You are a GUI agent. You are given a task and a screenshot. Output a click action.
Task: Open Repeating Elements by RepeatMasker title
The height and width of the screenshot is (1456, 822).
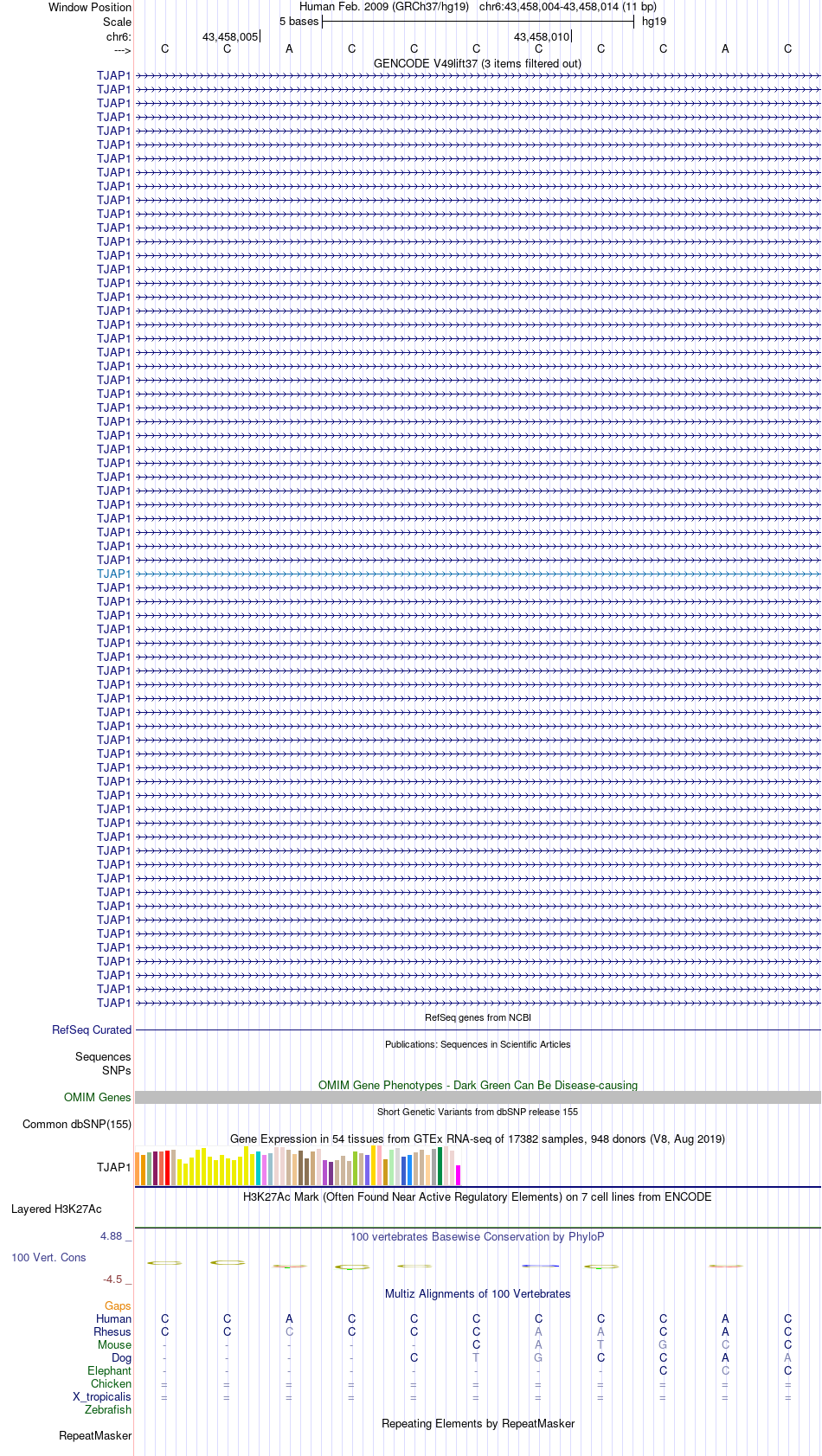click(478, 1424)
